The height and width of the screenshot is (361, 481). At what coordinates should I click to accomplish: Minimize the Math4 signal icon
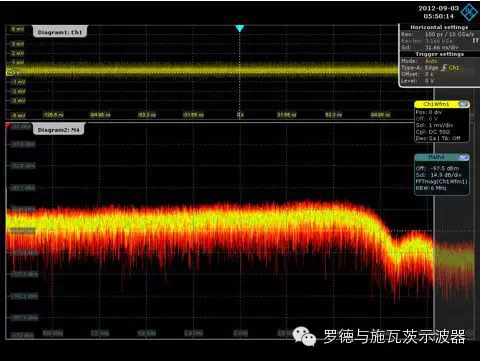tap(464, 157)
